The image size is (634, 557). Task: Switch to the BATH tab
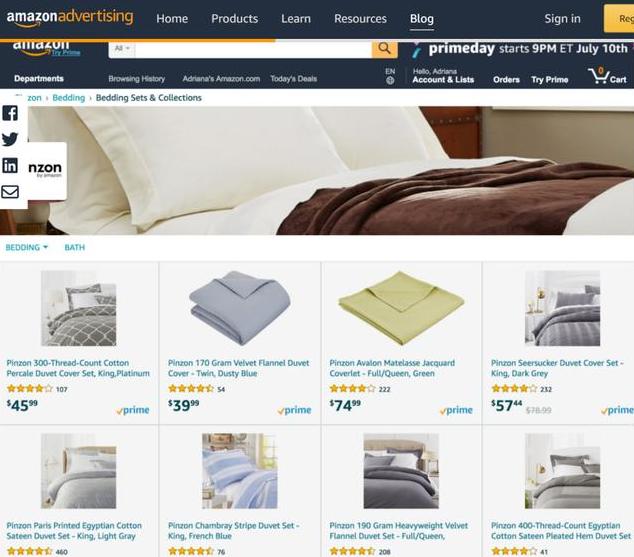click(75, 247)
